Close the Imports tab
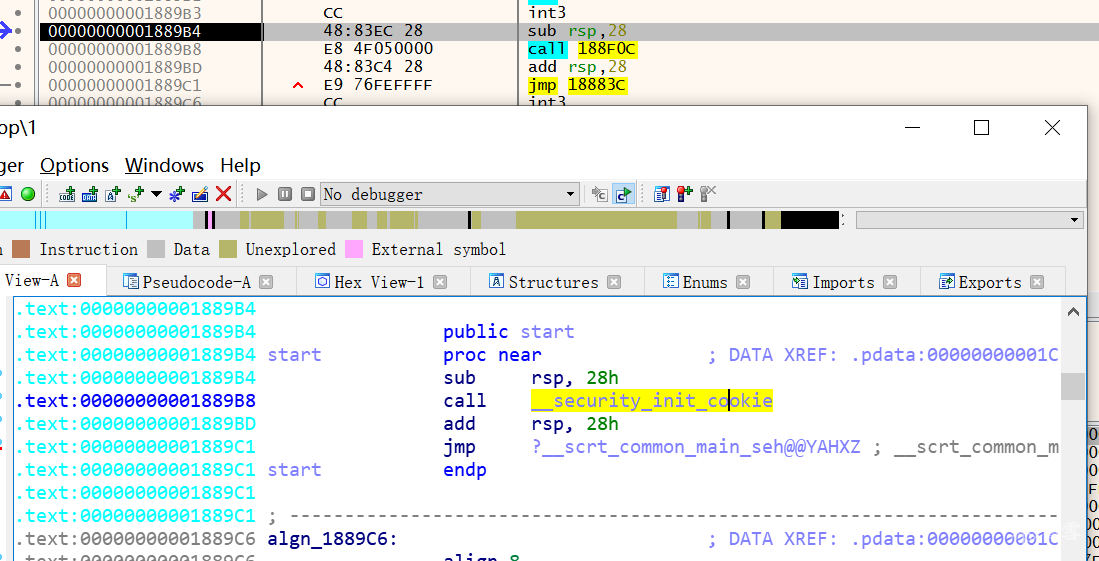 889,282
